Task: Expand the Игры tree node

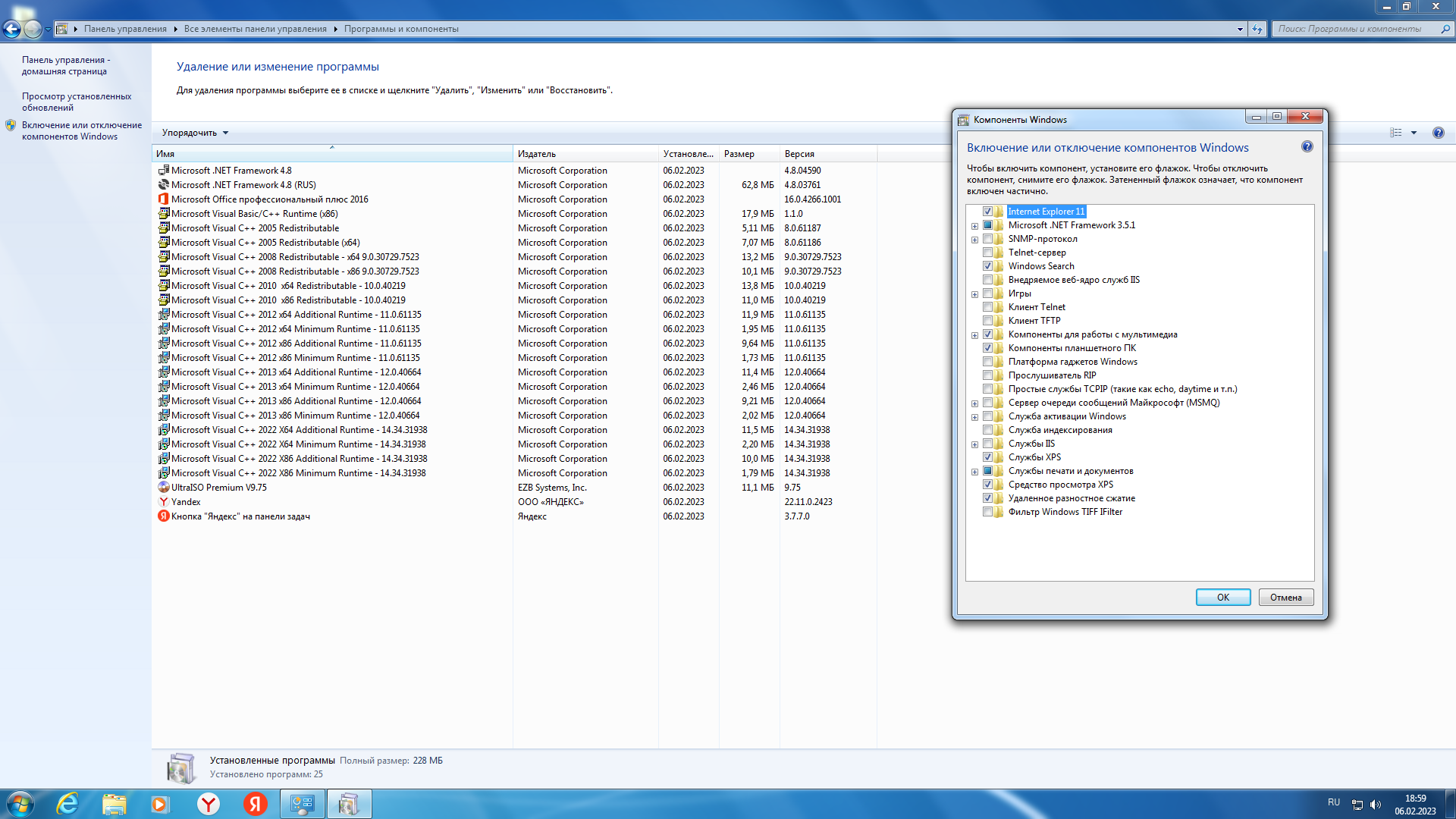Action: 974,294
